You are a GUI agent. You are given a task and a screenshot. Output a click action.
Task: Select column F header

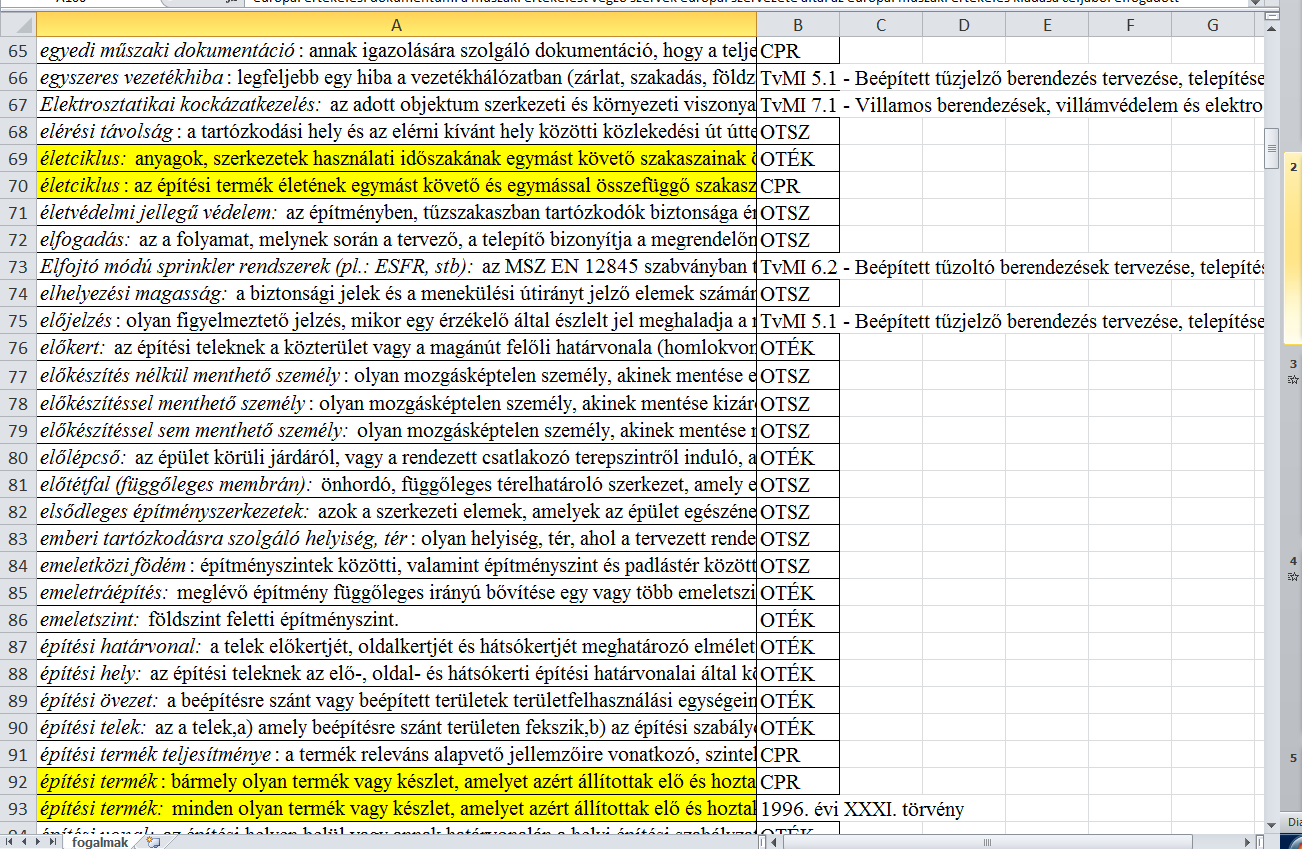coord(1129,24)
